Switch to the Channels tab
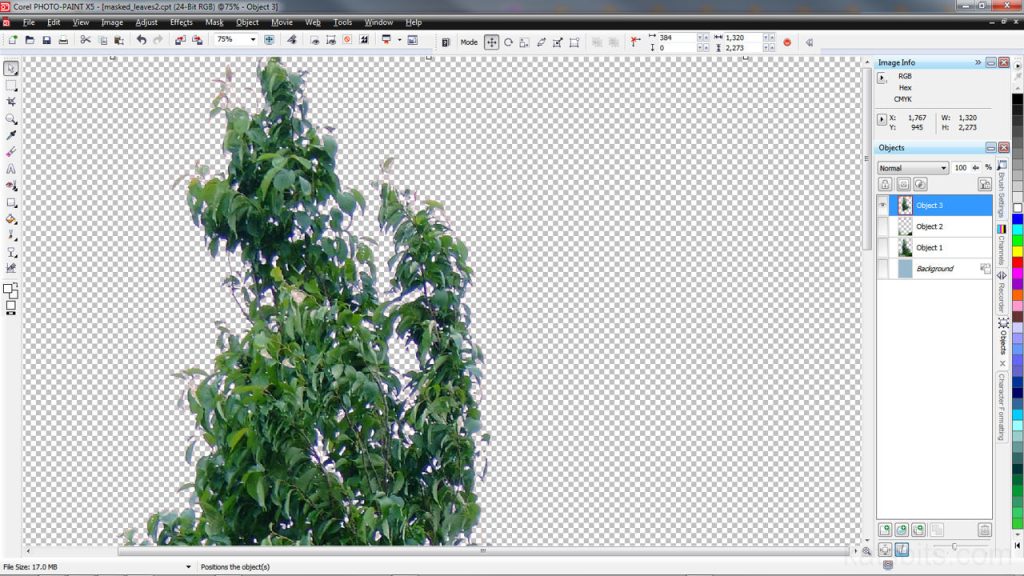 point(1001,248)
